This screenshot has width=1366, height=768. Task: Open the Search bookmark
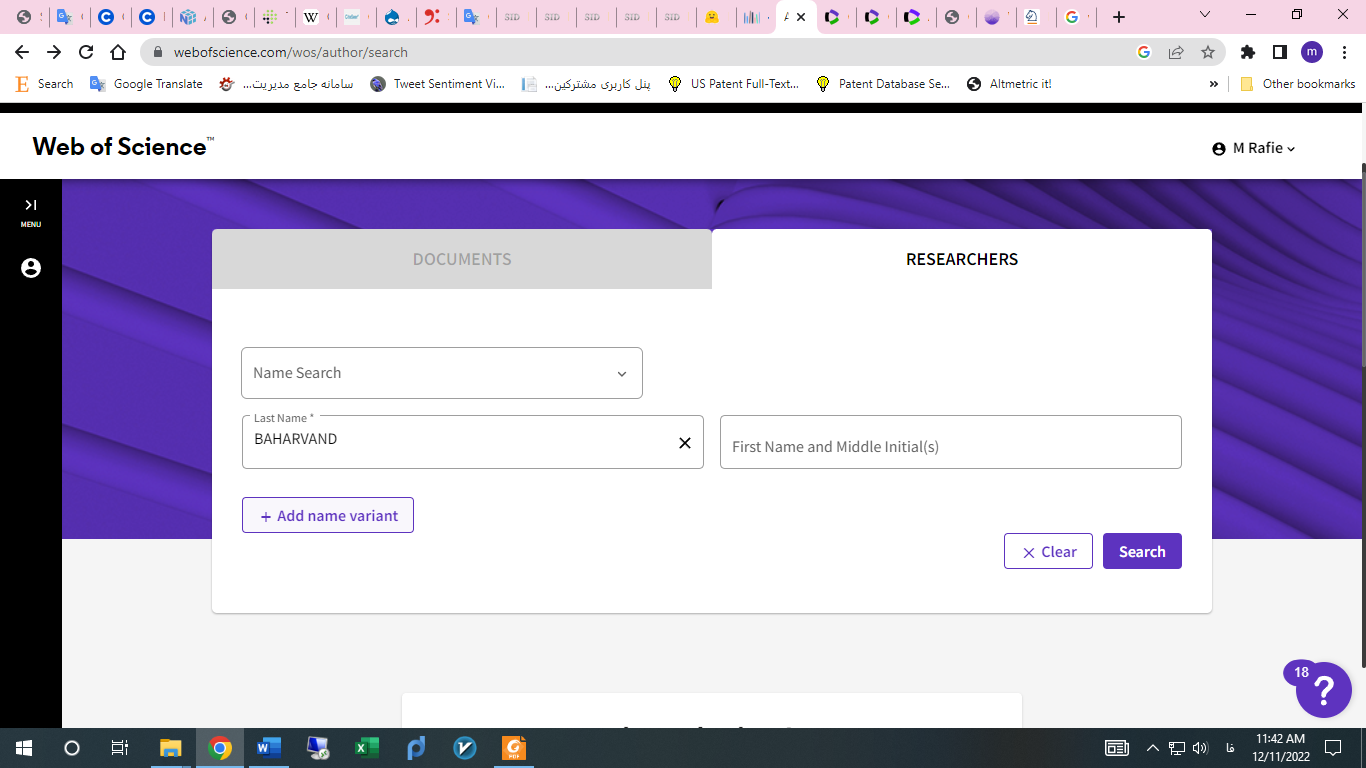[x=44, y=84]
